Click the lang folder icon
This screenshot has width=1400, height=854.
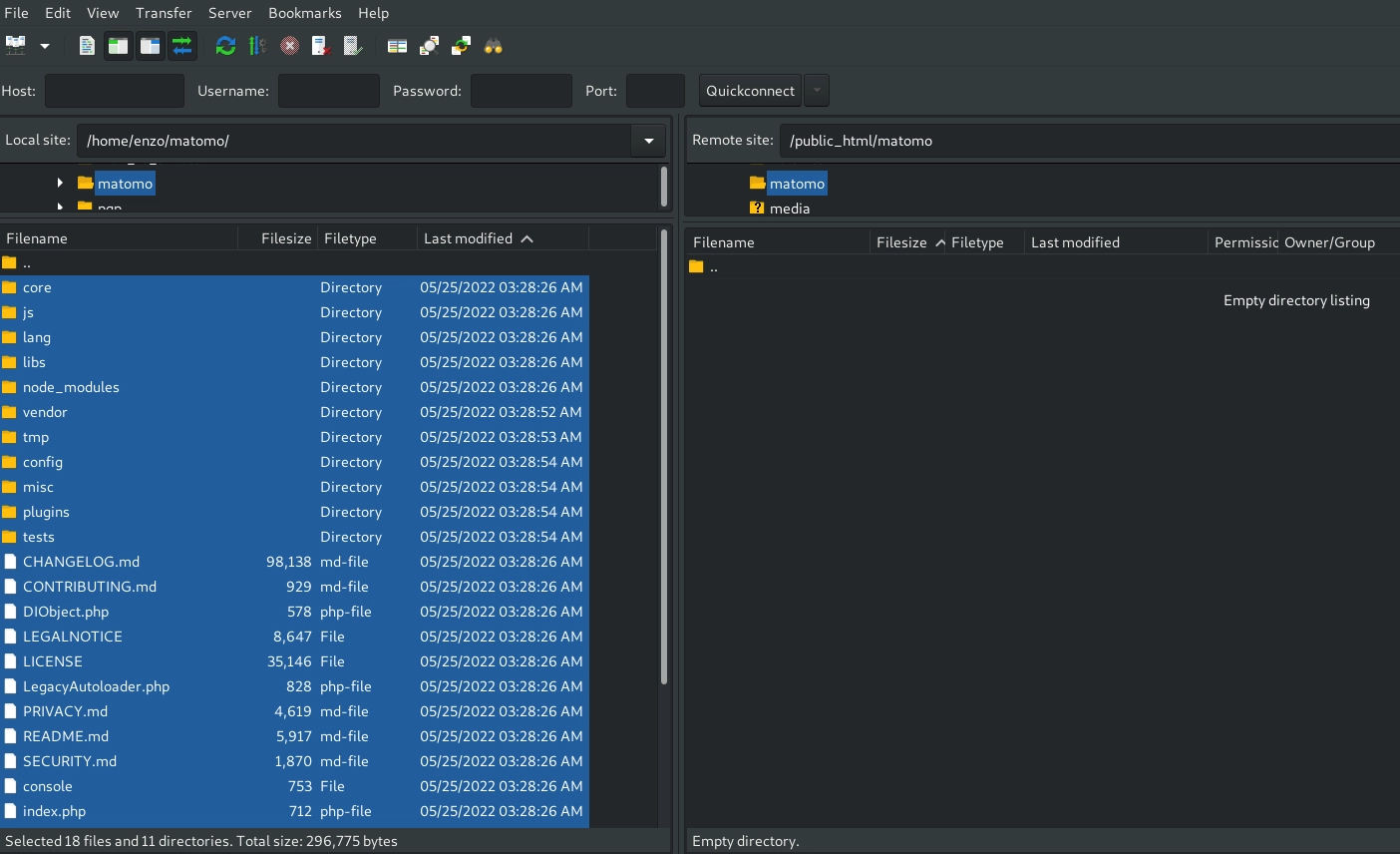pyautogui.click(x=10, y=337)
